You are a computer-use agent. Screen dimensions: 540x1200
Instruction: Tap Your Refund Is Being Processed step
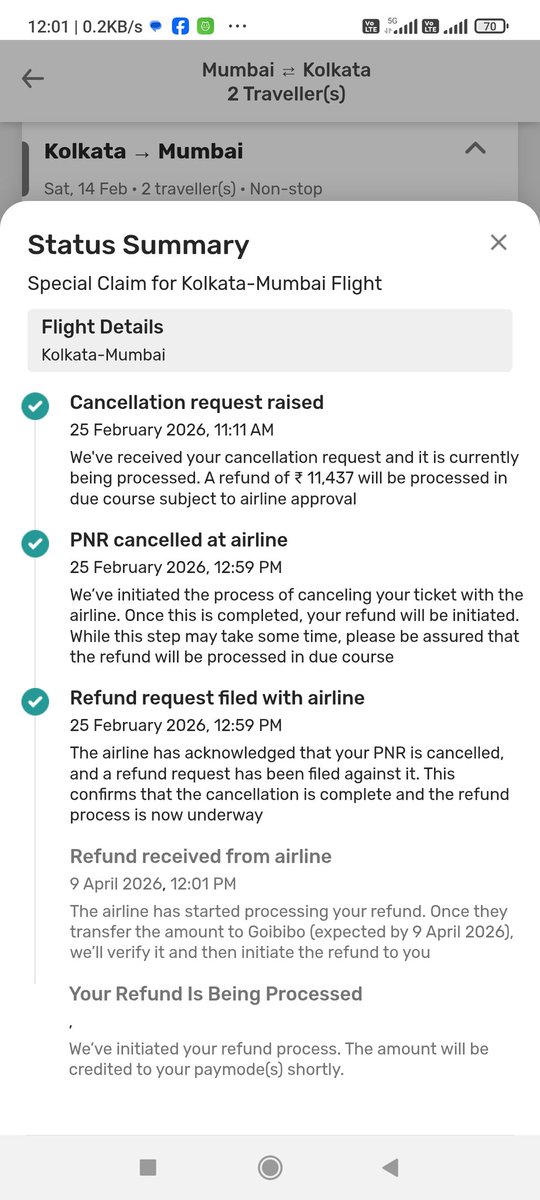[215, 993]
